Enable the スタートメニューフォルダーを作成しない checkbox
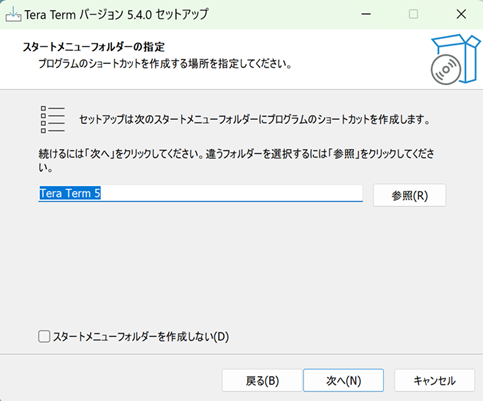 coord(44,336)
